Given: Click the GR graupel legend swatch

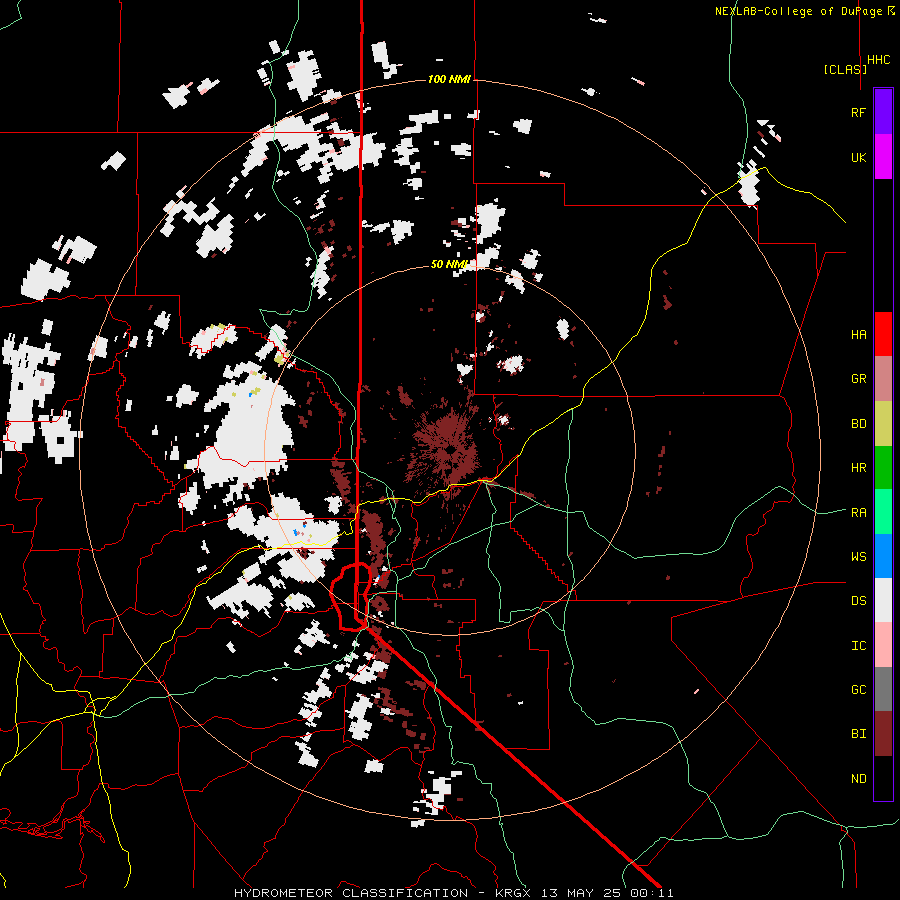Looking at the screenshot, I should [x=883, y=379].
